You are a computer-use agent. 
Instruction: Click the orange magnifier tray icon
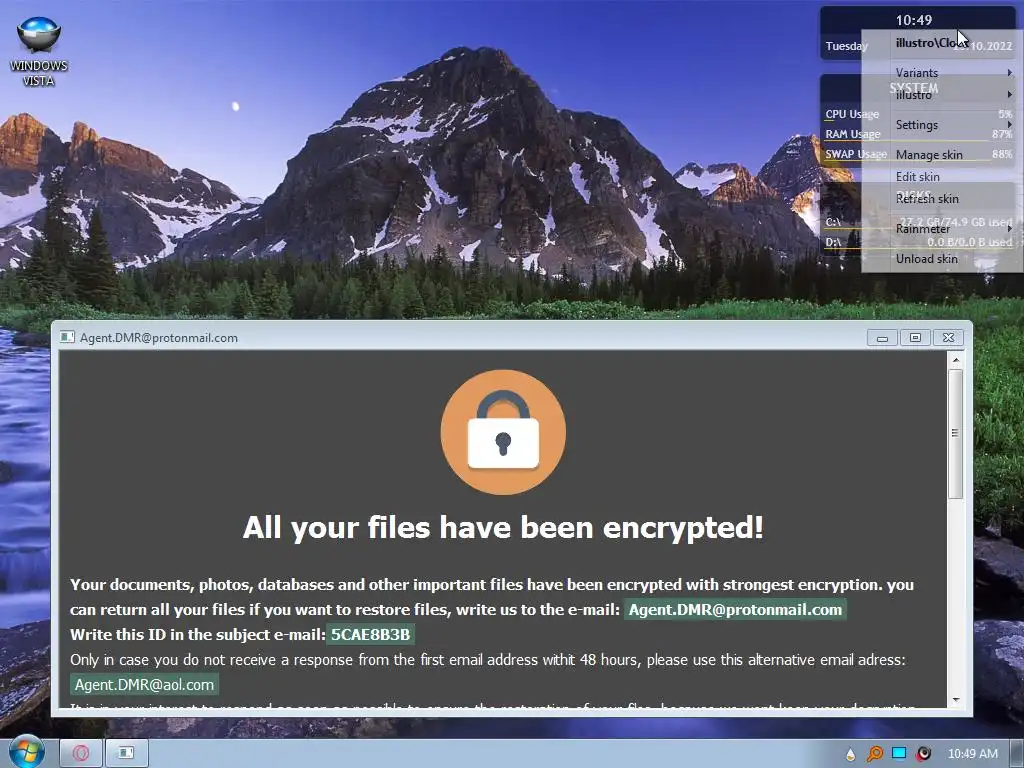point(874,754)
